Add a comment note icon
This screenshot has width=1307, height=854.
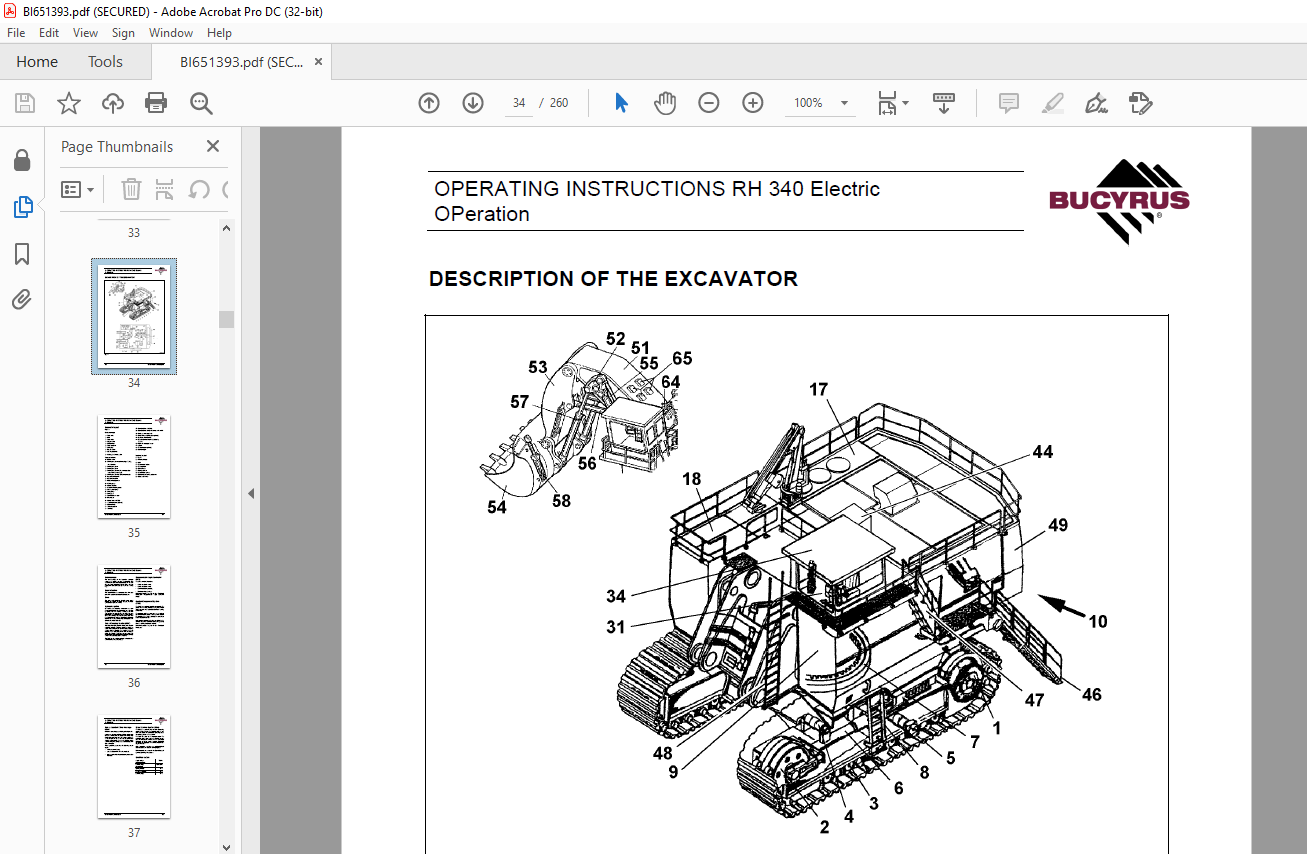point(1009,103)
